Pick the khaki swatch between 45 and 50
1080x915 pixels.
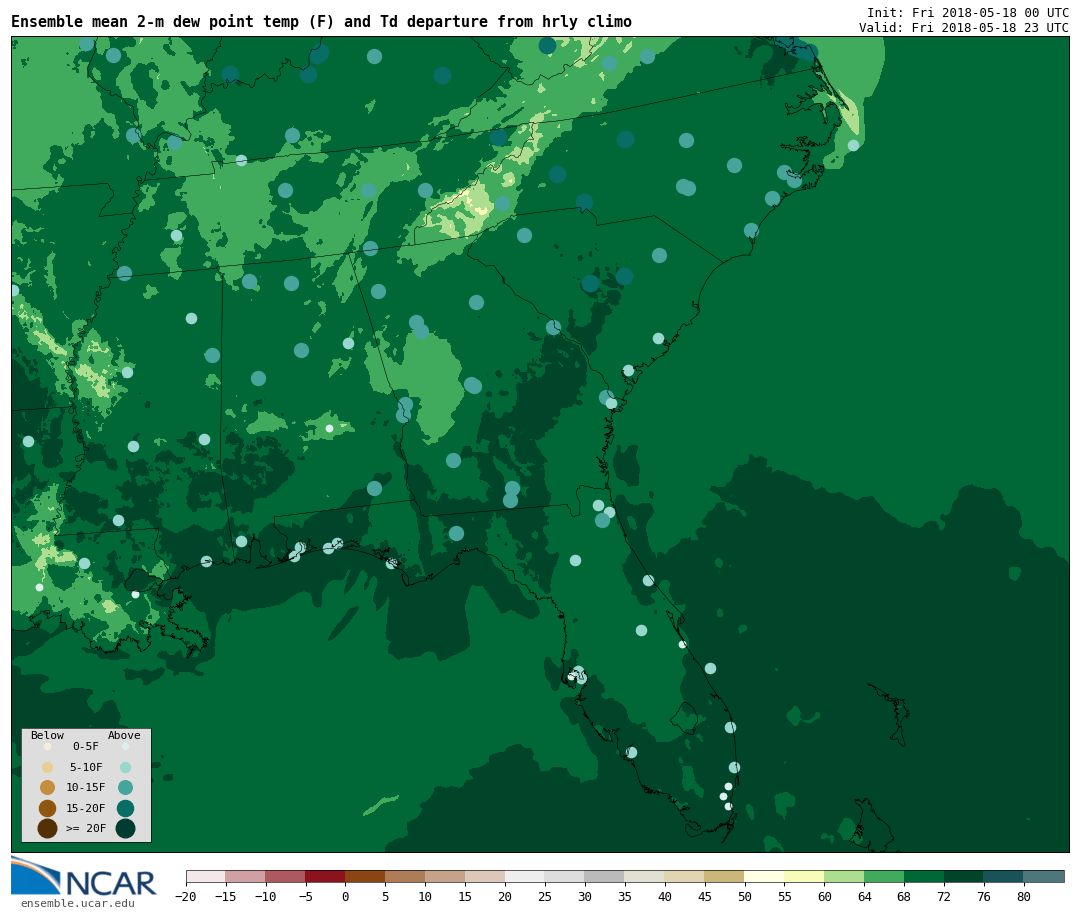coord(725,876)
